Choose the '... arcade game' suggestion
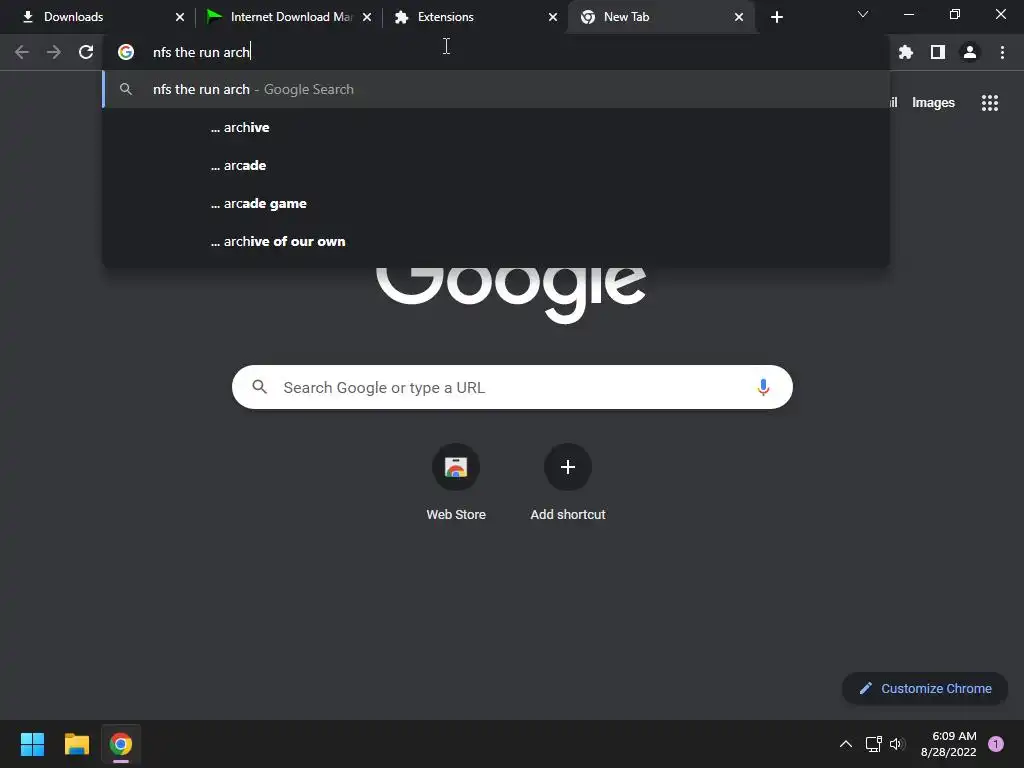 496,203
